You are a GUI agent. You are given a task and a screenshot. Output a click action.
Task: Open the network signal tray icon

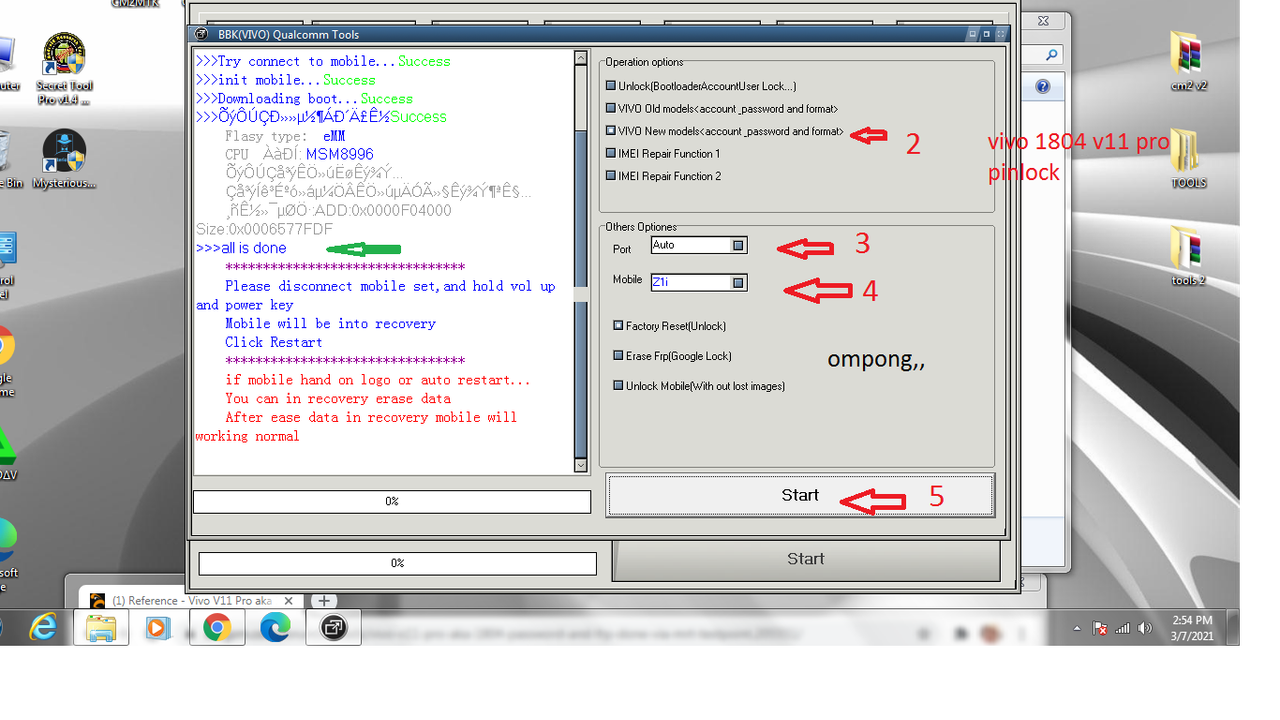point(1122,629)
